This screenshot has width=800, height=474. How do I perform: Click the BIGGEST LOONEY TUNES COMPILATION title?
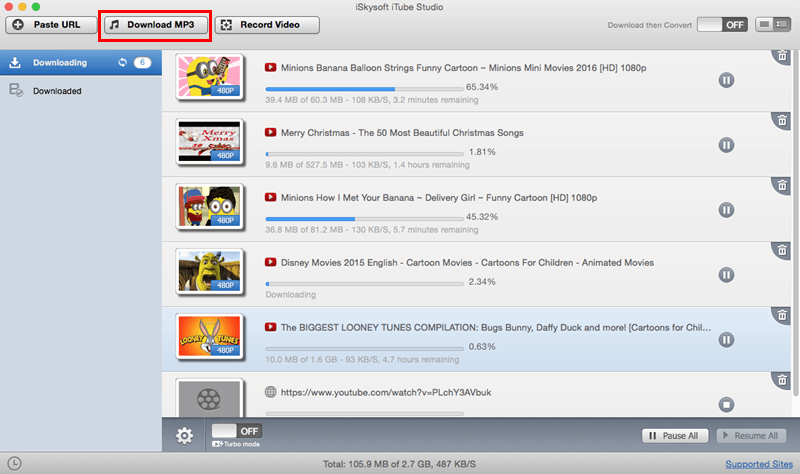click(496, 327)
